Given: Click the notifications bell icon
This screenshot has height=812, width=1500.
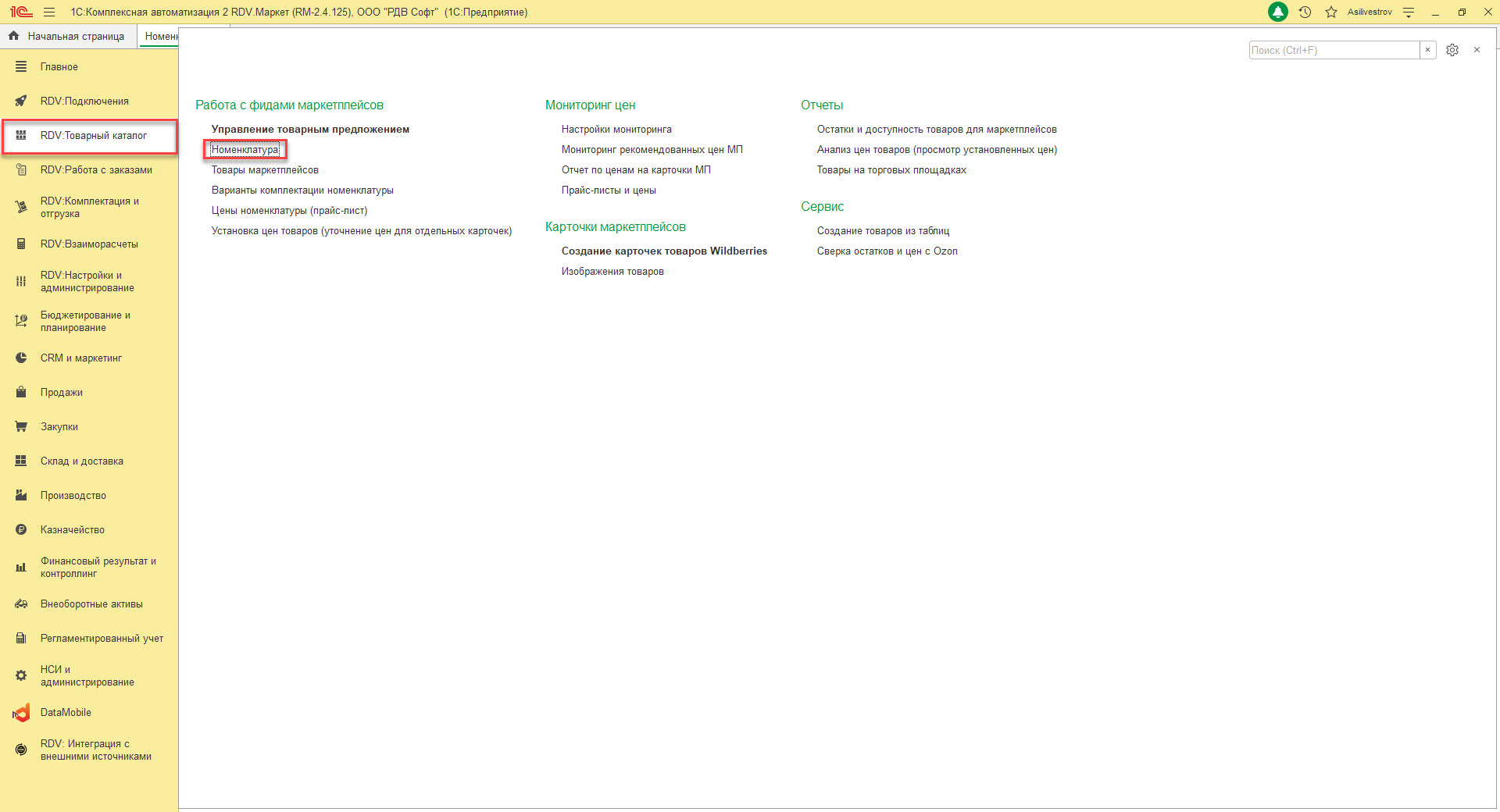Looking at the screenshot, I should (1278, 12).
